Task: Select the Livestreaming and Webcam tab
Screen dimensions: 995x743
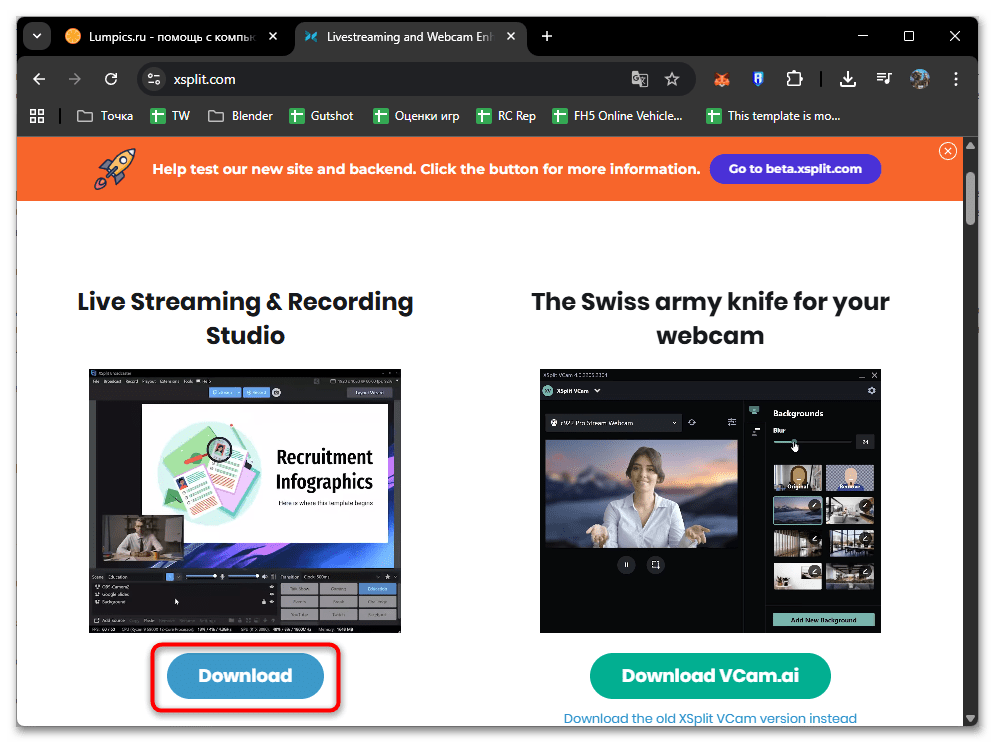Action: coord(410,37)
